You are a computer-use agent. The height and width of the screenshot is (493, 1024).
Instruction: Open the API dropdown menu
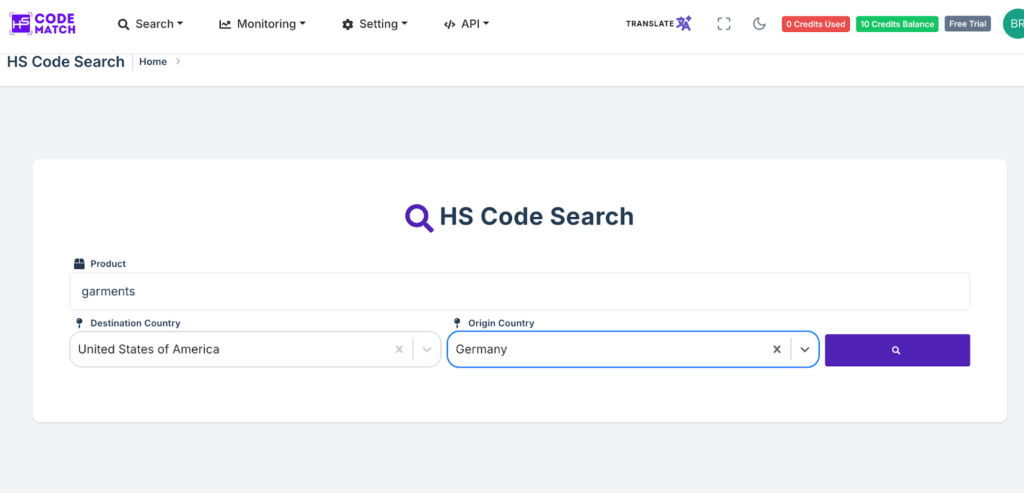tap(466, 24)
